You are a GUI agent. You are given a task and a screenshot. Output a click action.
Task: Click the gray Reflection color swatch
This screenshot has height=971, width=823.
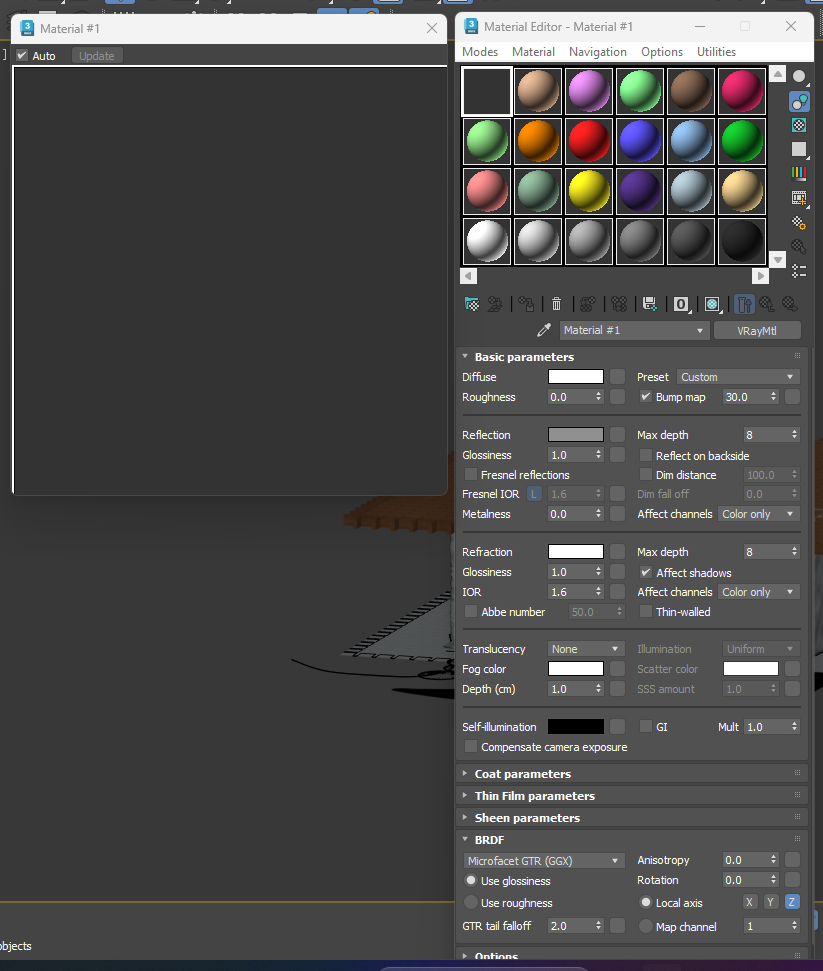click(x=575, y=435)
